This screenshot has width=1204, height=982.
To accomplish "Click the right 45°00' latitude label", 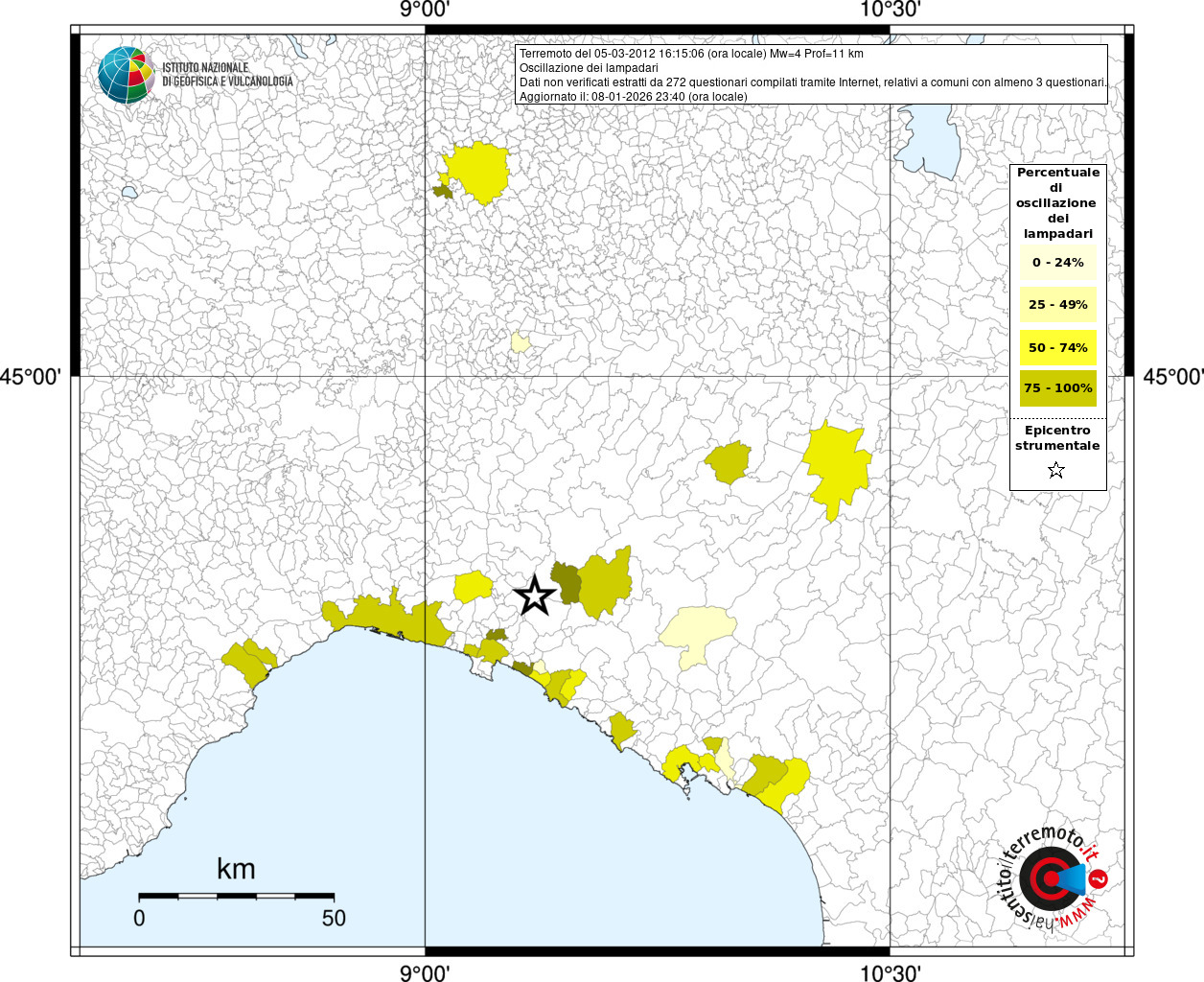I will pos(1173,377).
